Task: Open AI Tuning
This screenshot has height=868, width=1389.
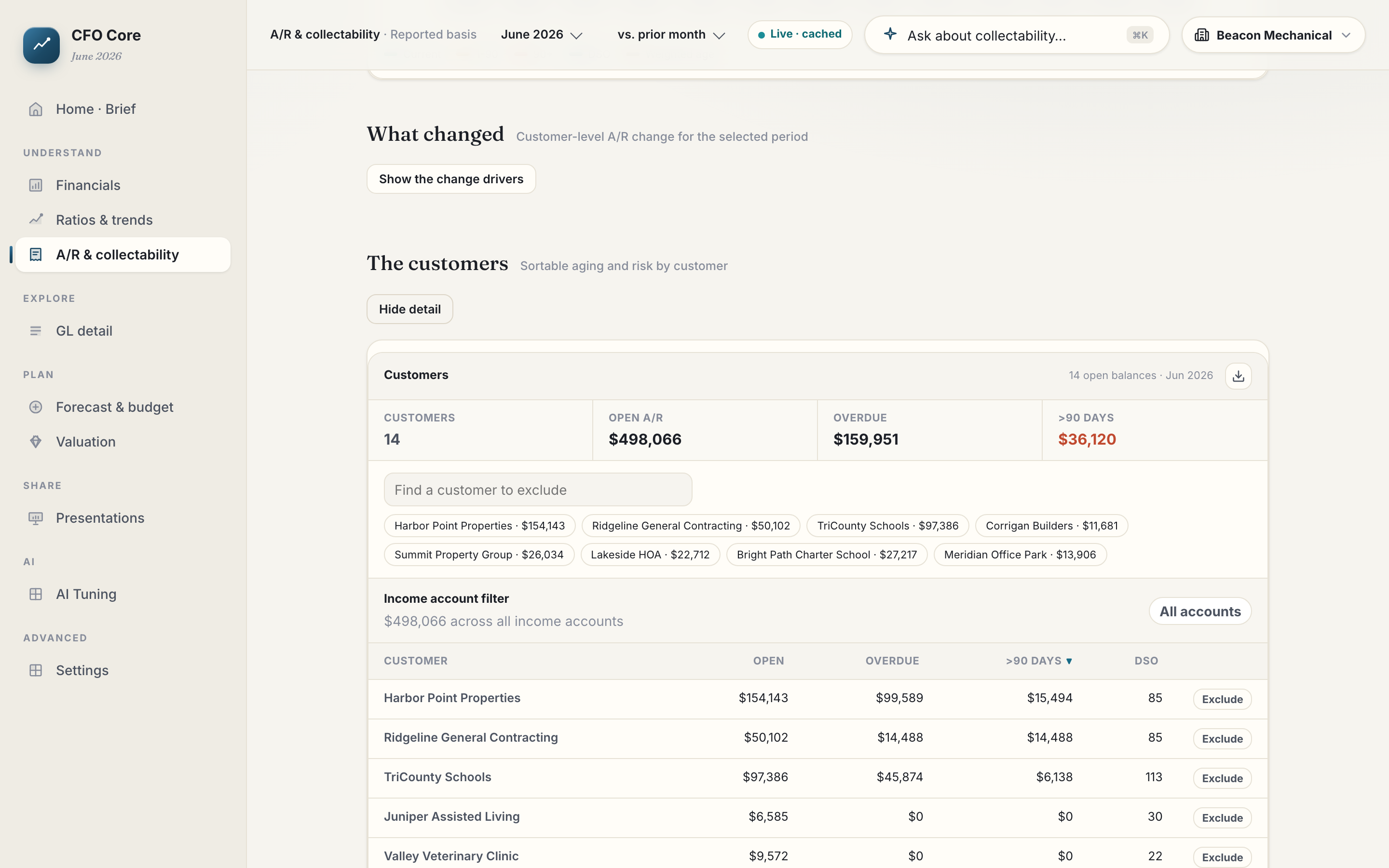Action: pos(123,594)
